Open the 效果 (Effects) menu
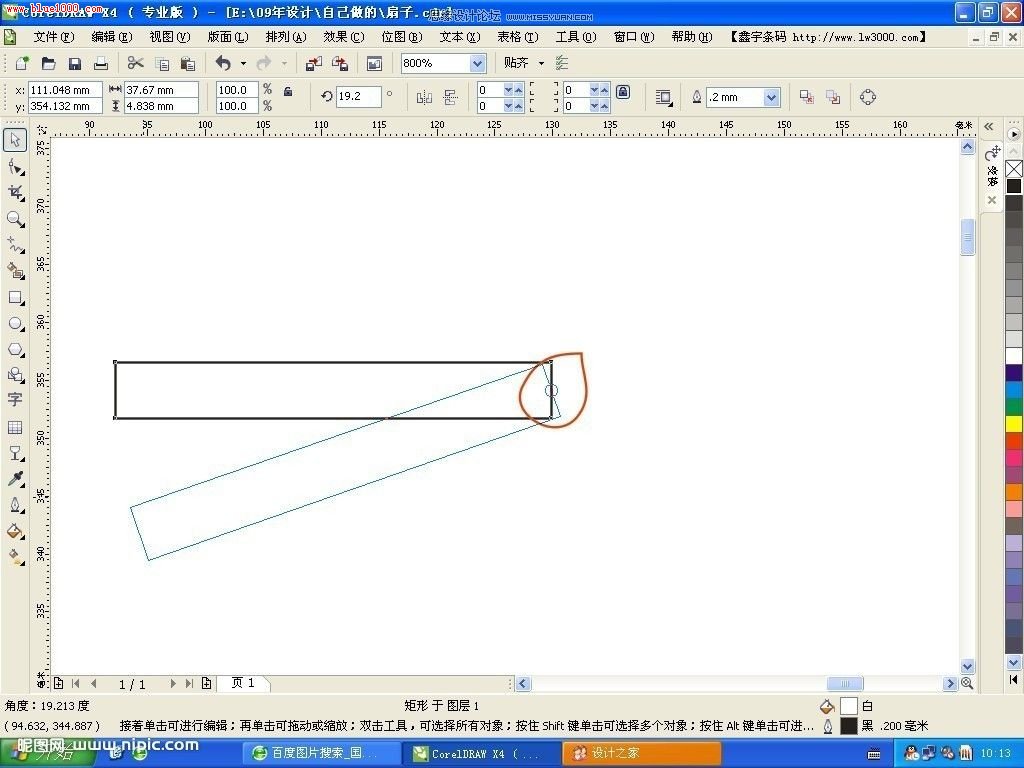 coord(343,37)
